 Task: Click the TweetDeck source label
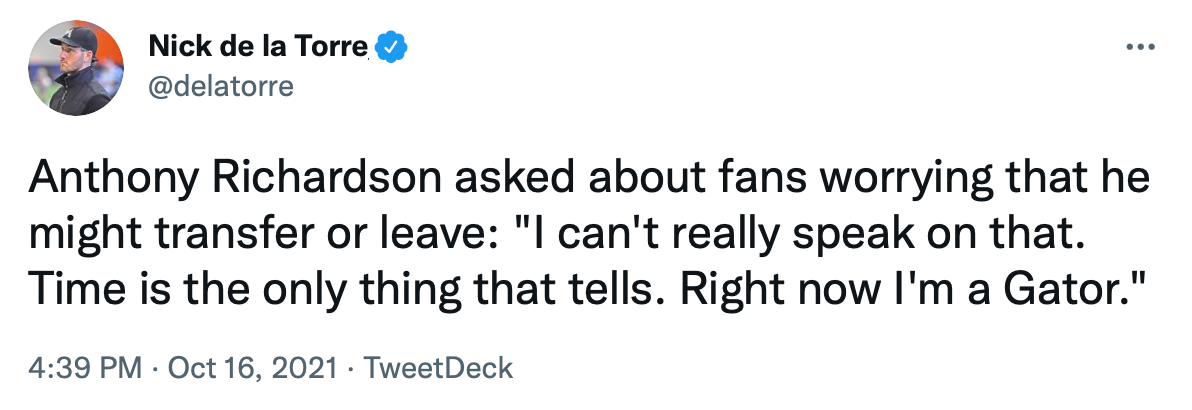[x=439, y=367]
